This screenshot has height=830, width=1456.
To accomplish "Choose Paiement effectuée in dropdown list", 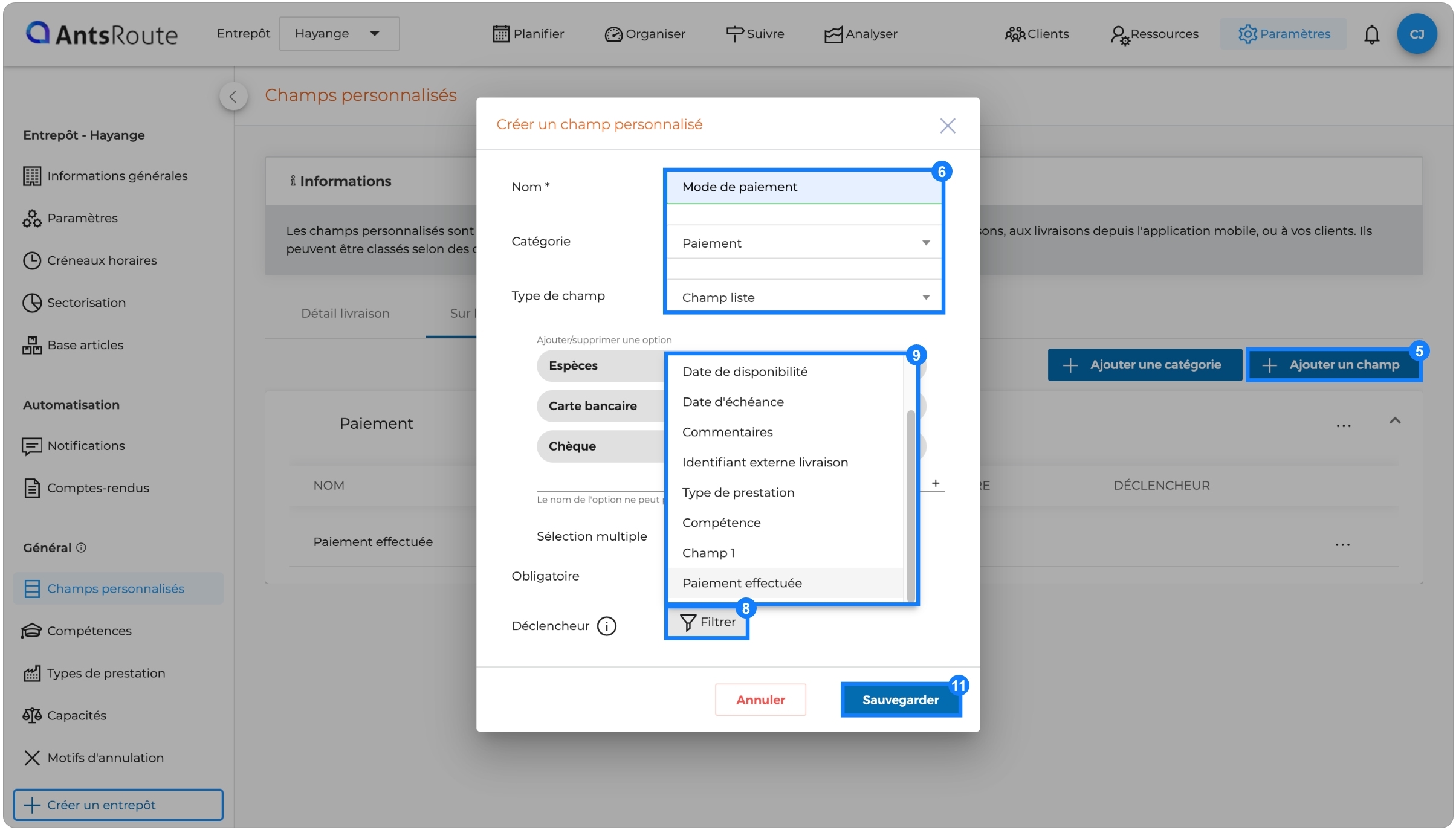I will pyautogui.click(x=786, y=584).
